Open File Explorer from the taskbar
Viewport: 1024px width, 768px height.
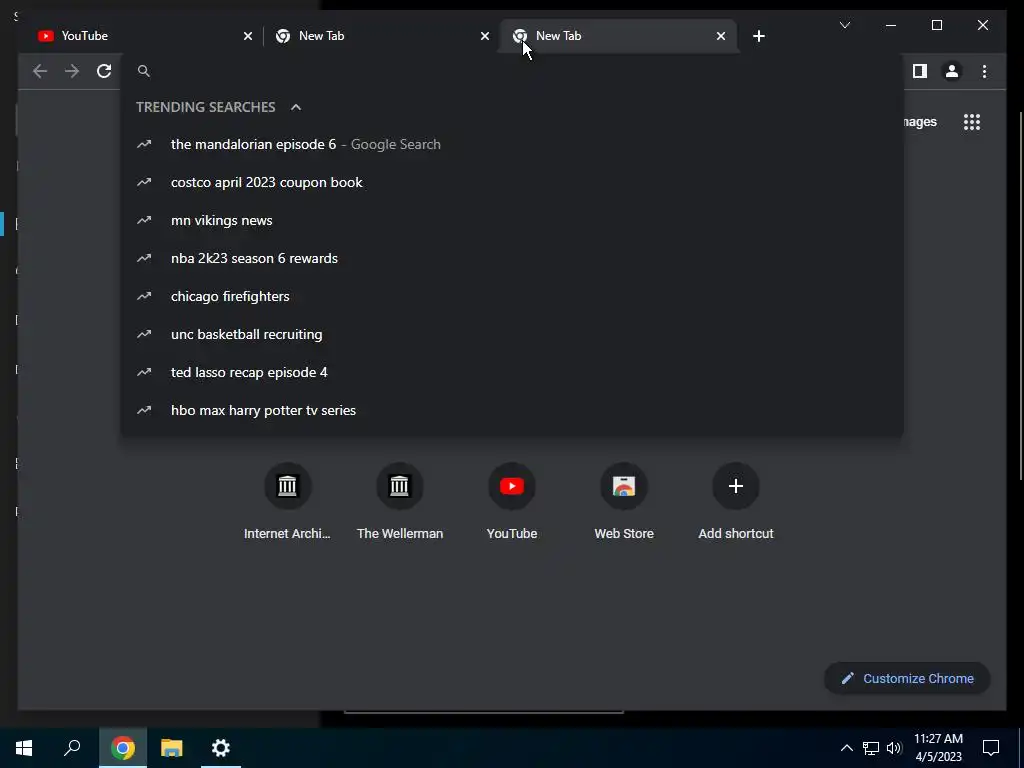click(x=172, y=748)
